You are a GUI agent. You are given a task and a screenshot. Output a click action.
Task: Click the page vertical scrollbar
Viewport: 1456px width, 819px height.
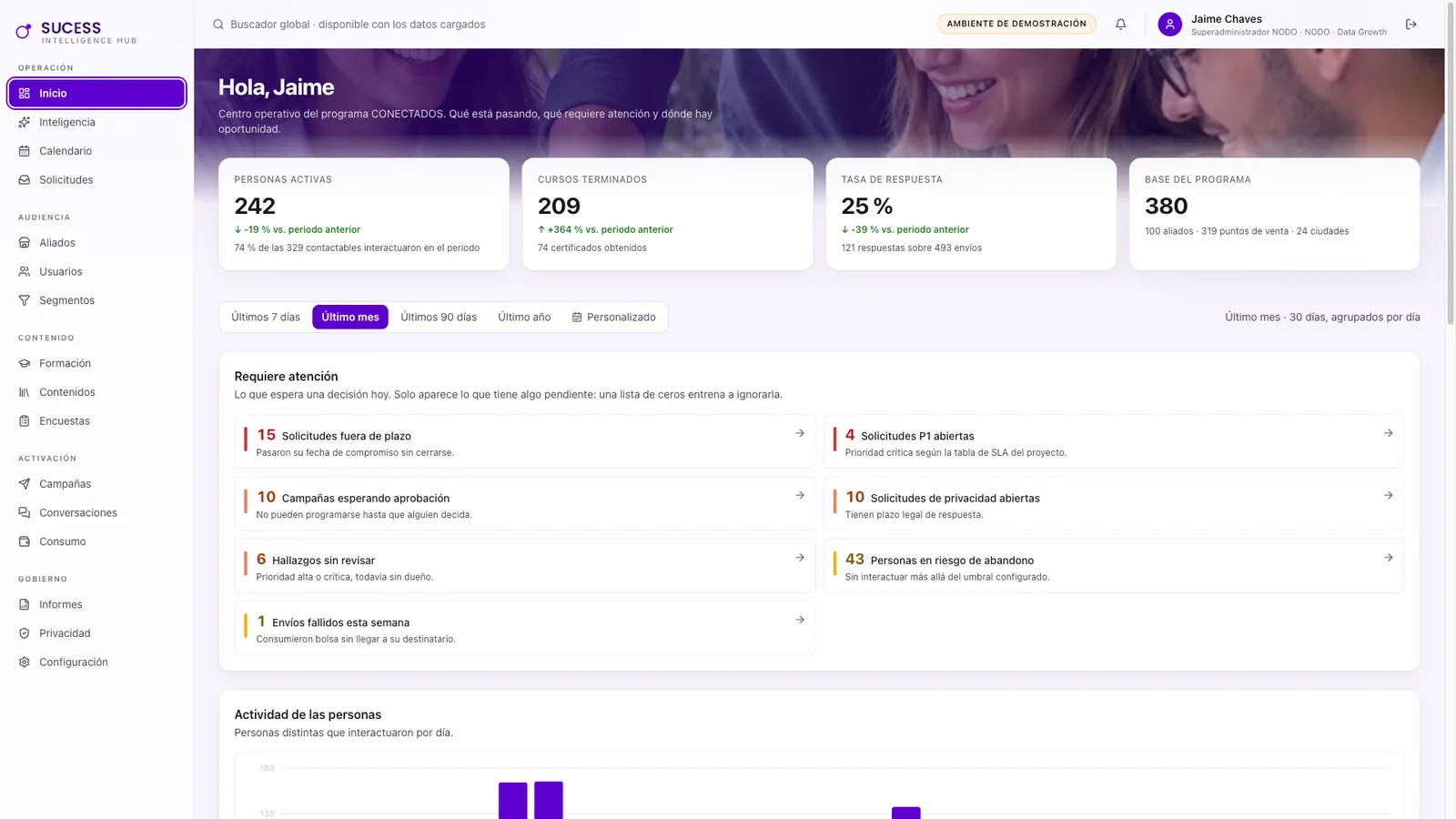click(x=1451, y=164)
